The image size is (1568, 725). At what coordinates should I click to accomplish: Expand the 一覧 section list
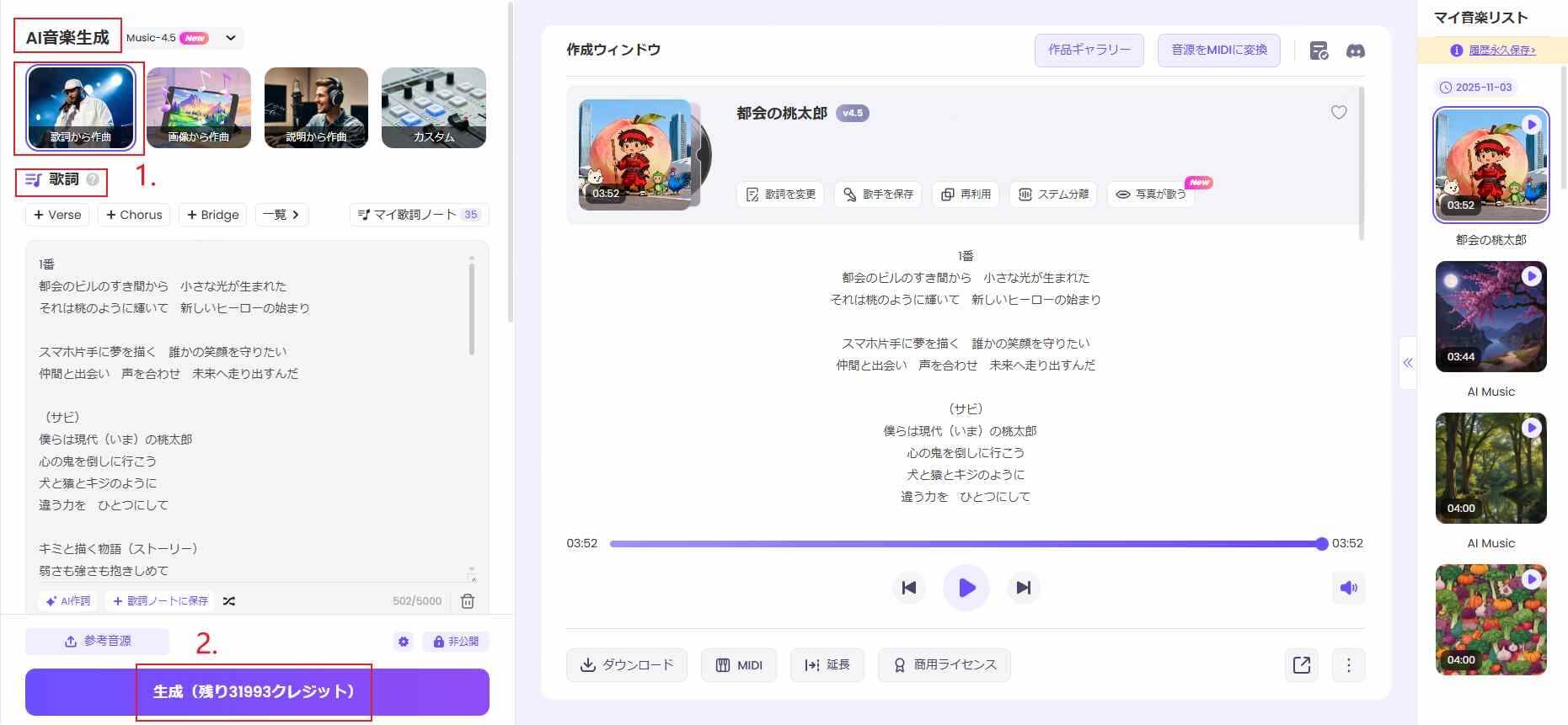[x=281, y=215]
